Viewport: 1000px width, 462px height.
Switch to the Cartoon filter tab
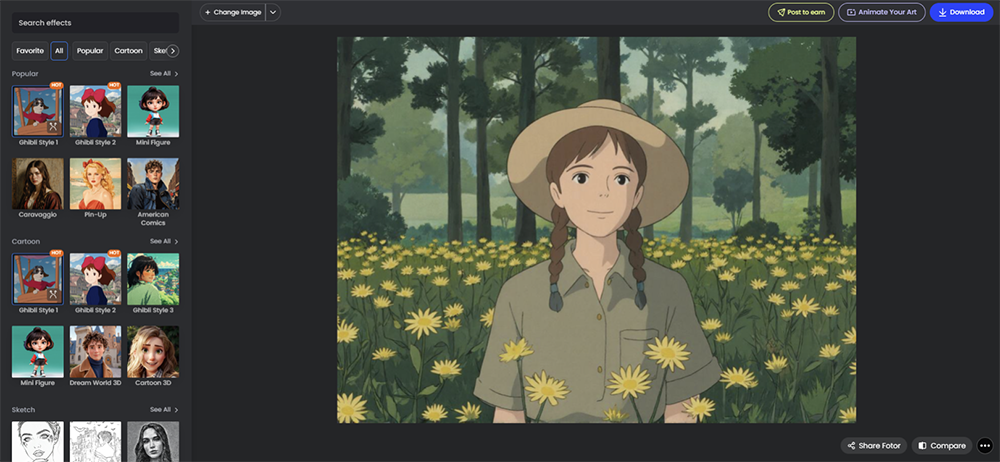(128, 51)
